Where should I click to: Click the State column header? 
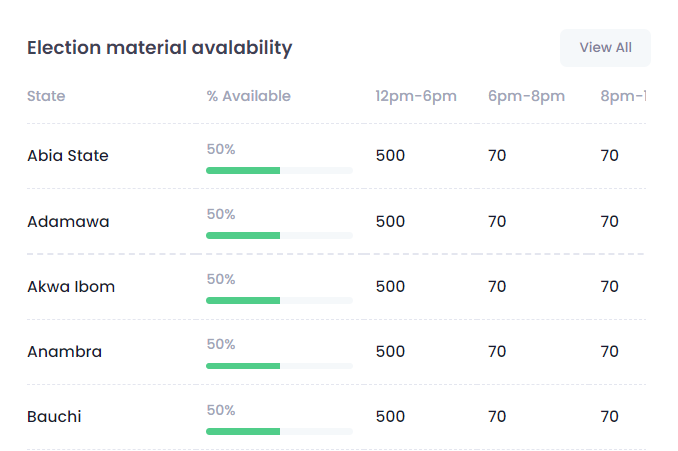coord(46,97)
